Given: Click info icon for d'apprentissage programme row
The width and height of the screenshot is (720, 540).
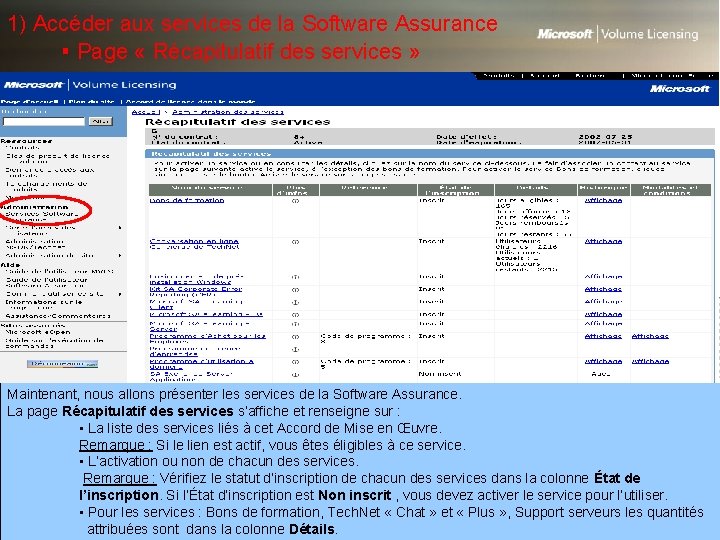Looking at the screenshot, I should (x=295, y=349).
